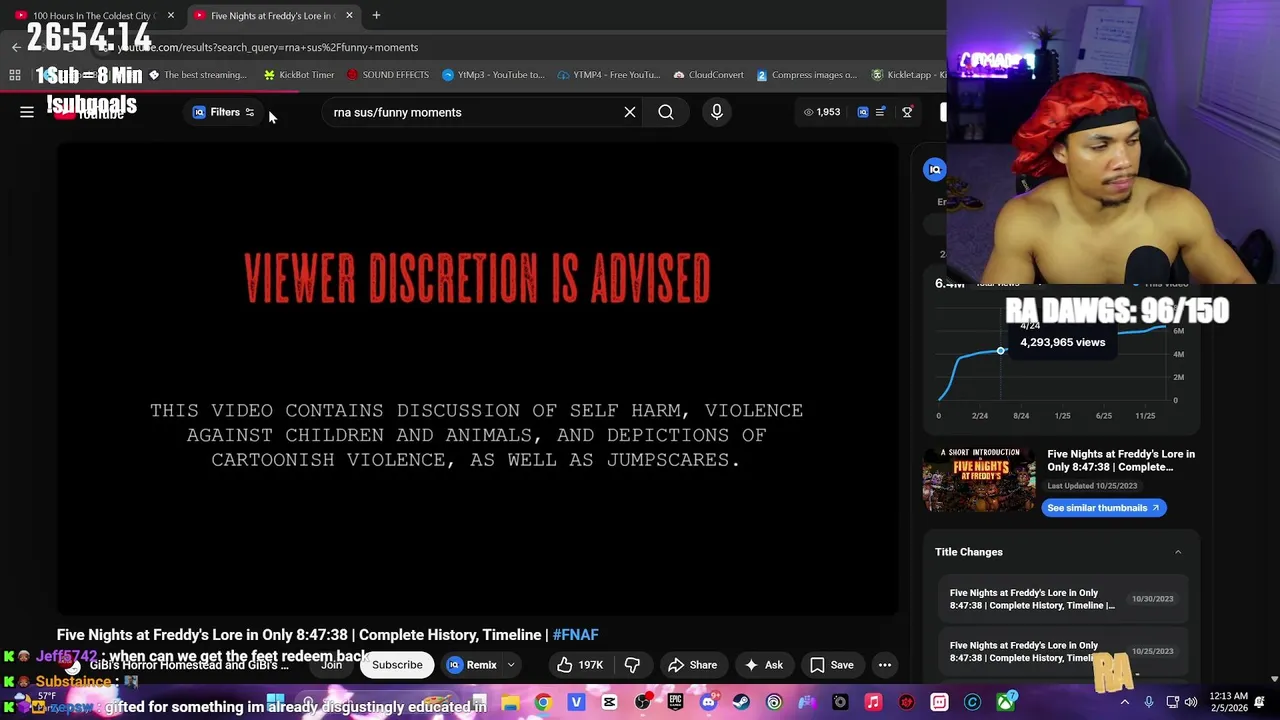Open the vidIQ list icon in header
This screenshot has width=1280, height=720.
(880, 112)
